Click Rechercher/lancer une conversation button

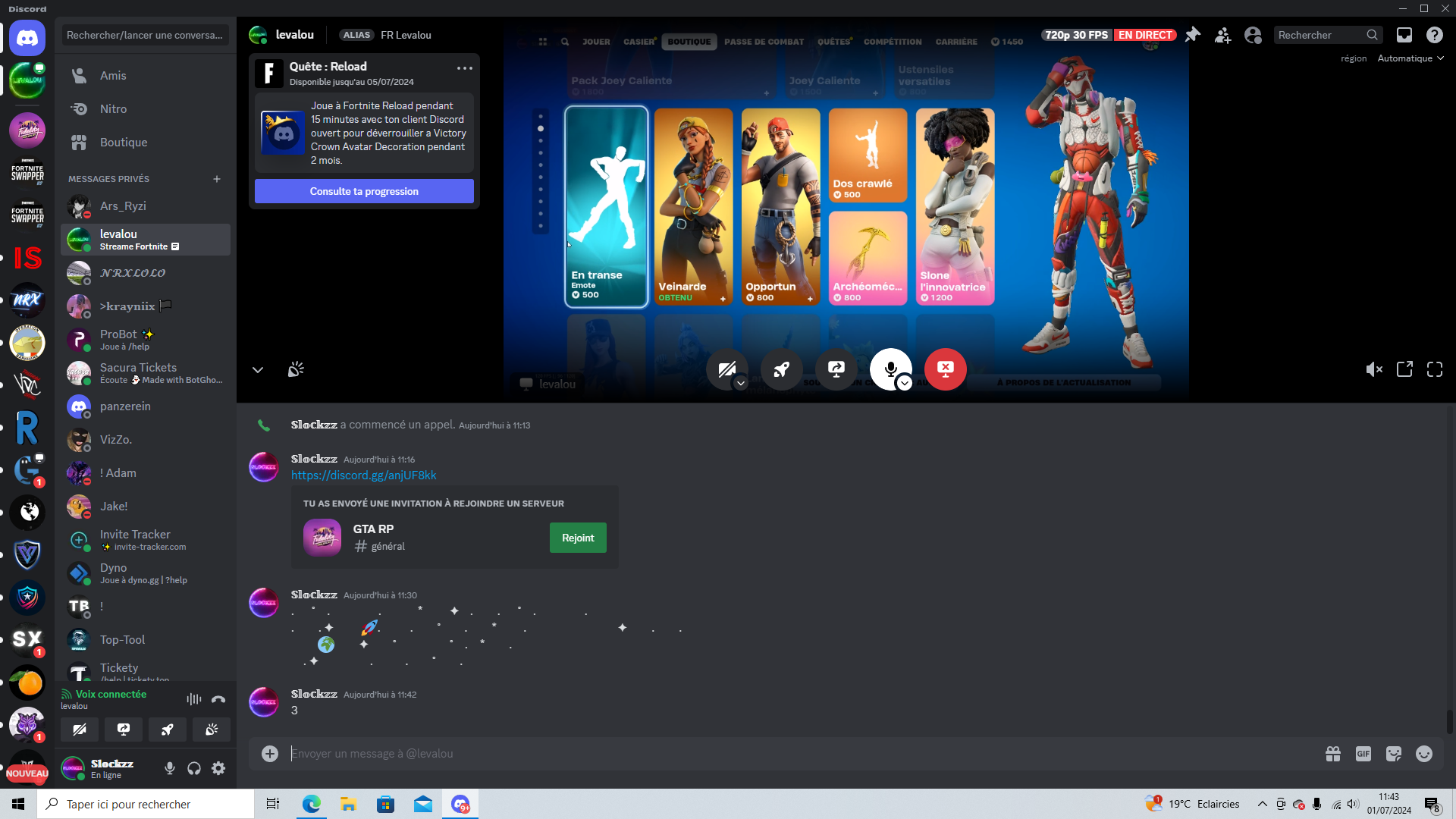[x=146, y=35]
